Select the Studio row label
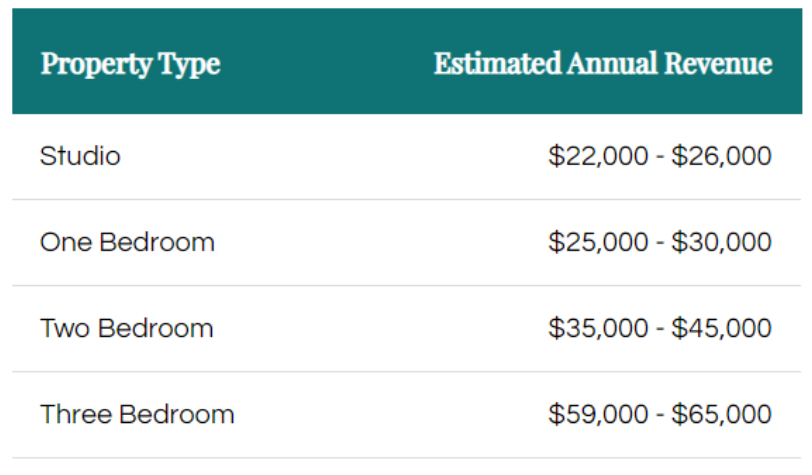This screenshot has width=812, height=475. point(80,156)
